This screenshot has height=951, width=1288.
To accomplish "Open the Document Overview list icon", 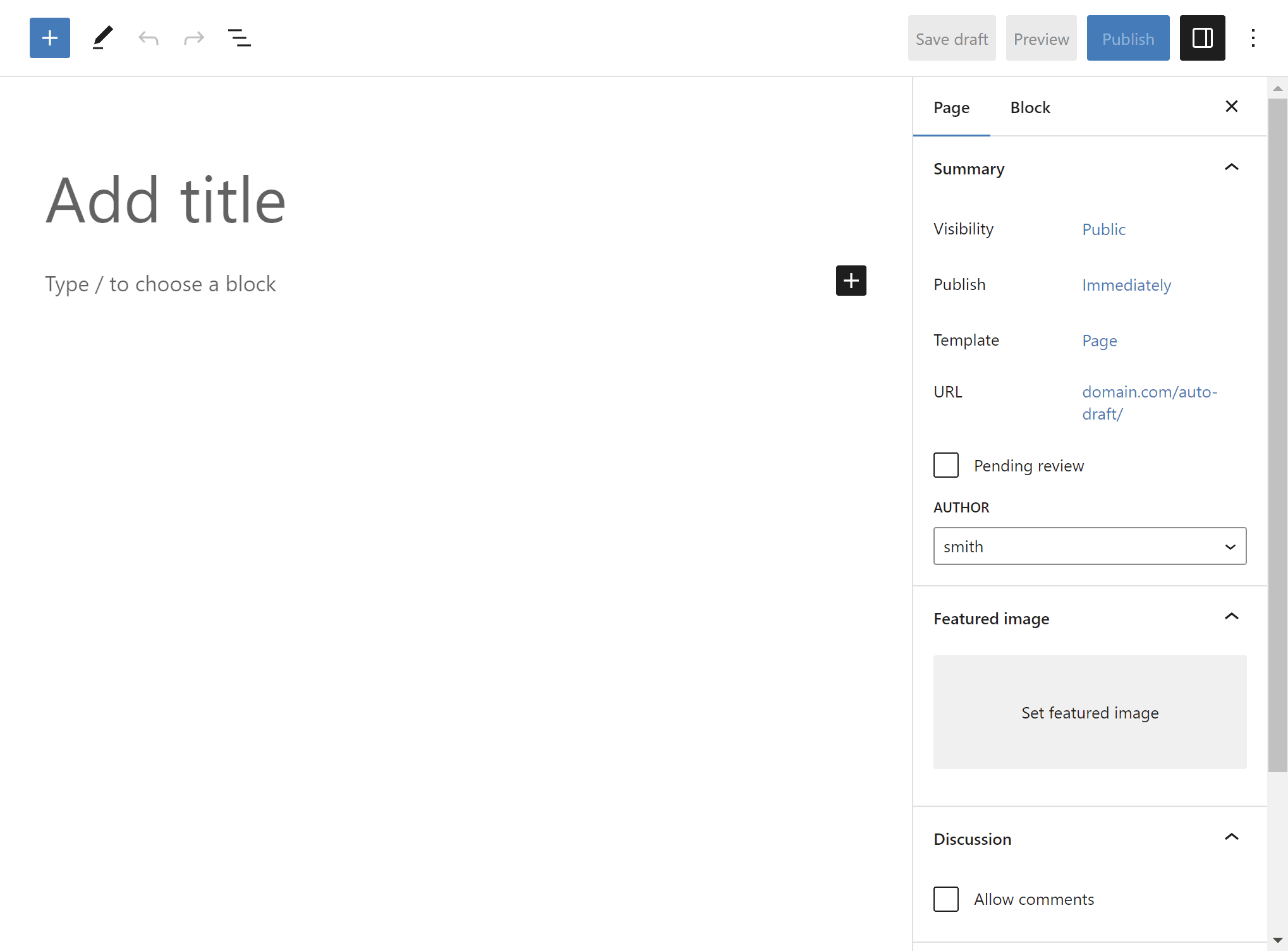I will pyautogui.click(x=239, y=39).
